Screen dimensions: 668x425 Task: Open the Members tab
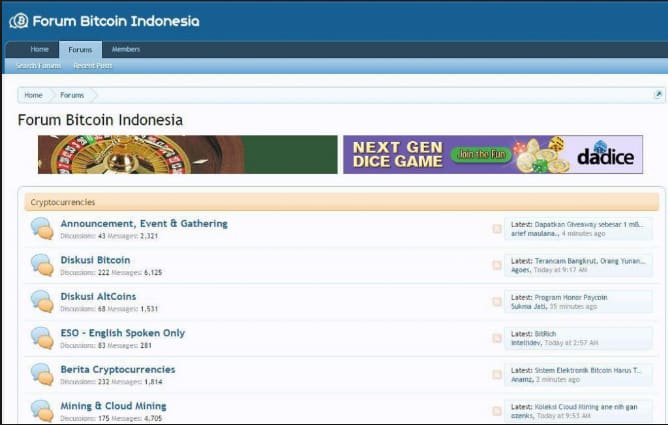tap(126, 49)
